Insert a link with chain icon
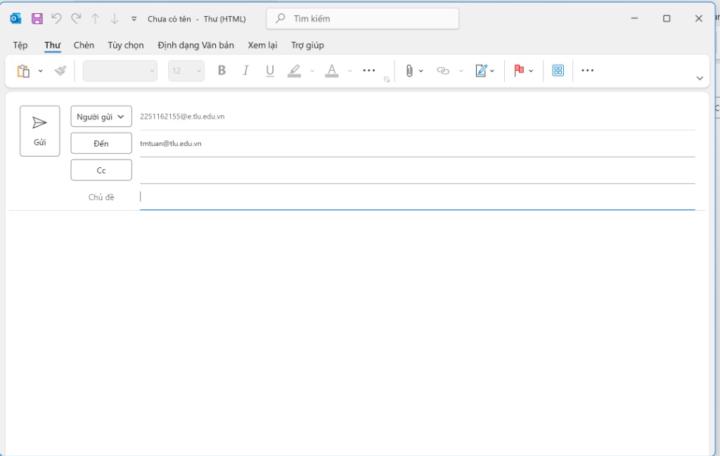The height and width of the screenshot is (456, 720). 443,71
